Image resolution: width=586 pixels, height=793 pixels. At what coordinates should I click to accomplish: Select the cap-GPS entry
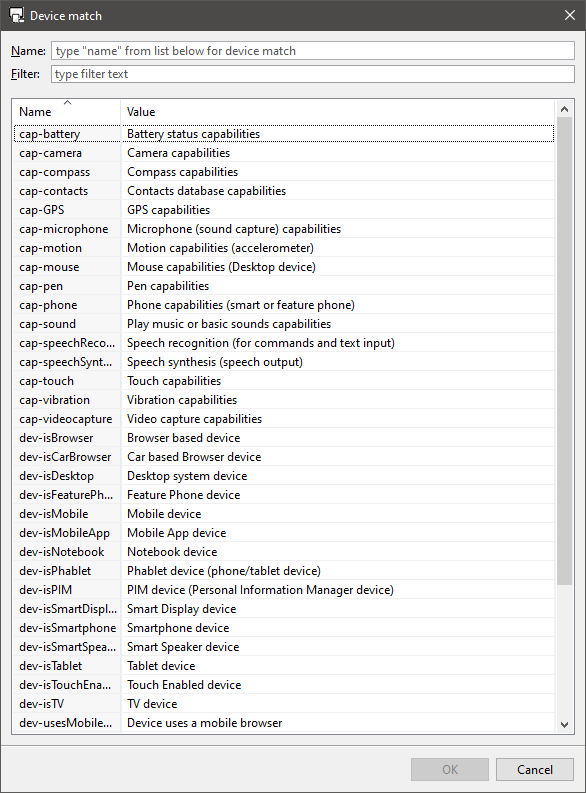point(284,210)
